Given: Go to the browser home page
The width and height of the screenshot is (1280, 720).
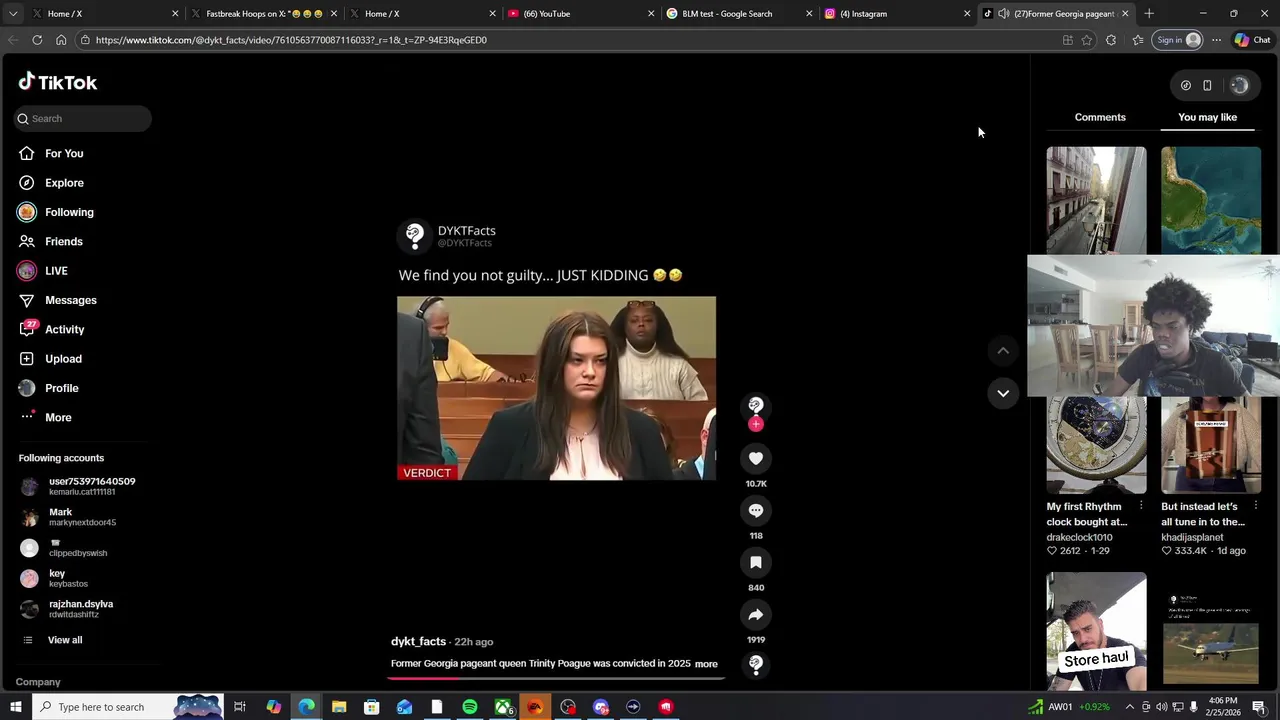Looking at the screenshot, I should click(61, 40).
